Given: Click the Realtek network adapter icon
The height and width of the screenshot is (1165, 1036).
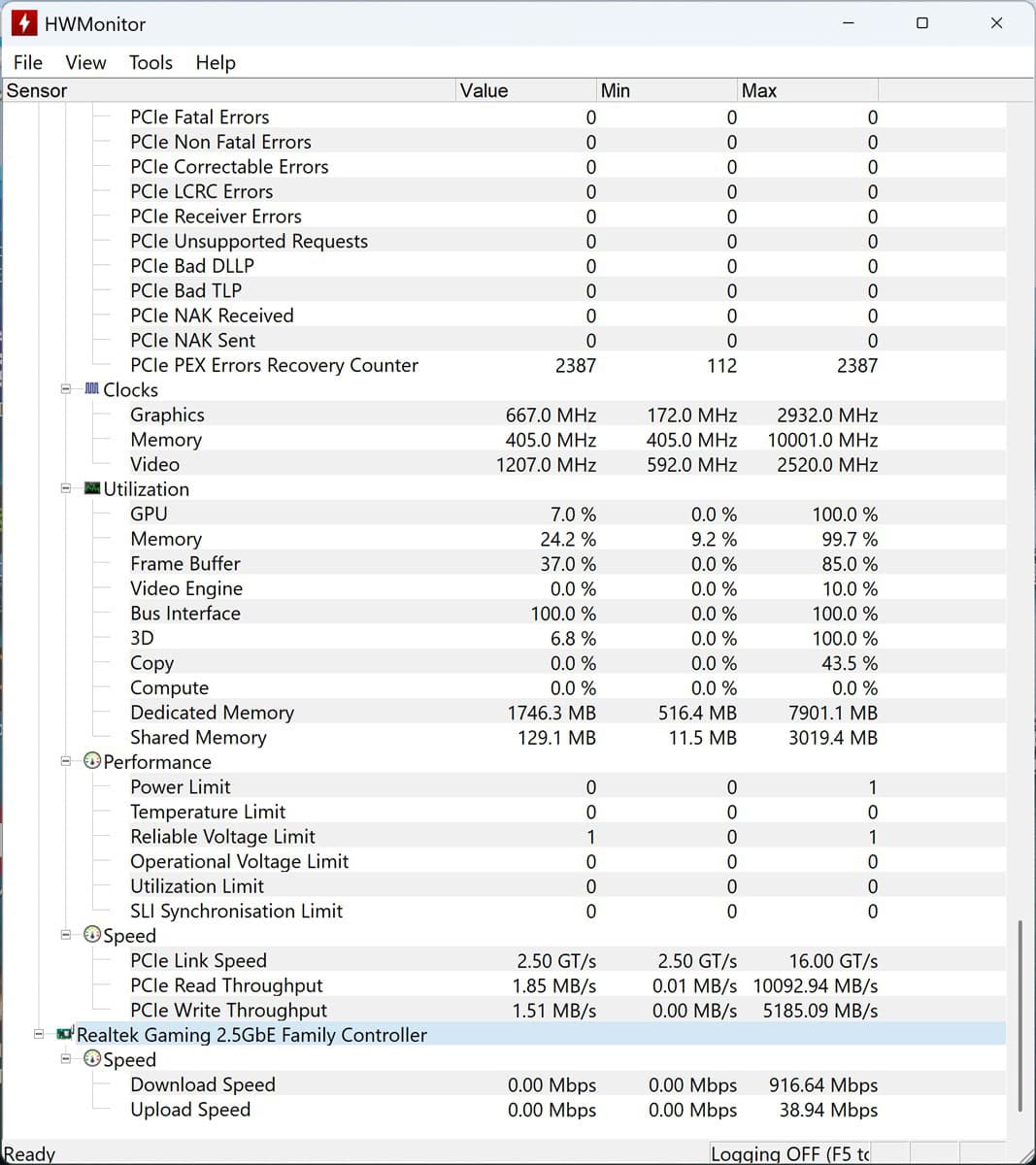Looking at the screenshot, I should (x=65, y=1035).
